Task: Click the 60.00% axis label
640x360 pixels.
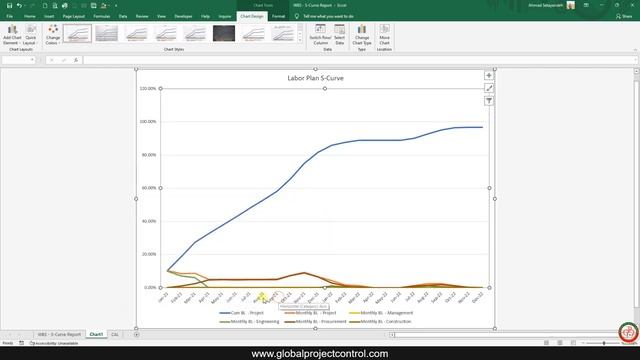Action: coord(148,188)
